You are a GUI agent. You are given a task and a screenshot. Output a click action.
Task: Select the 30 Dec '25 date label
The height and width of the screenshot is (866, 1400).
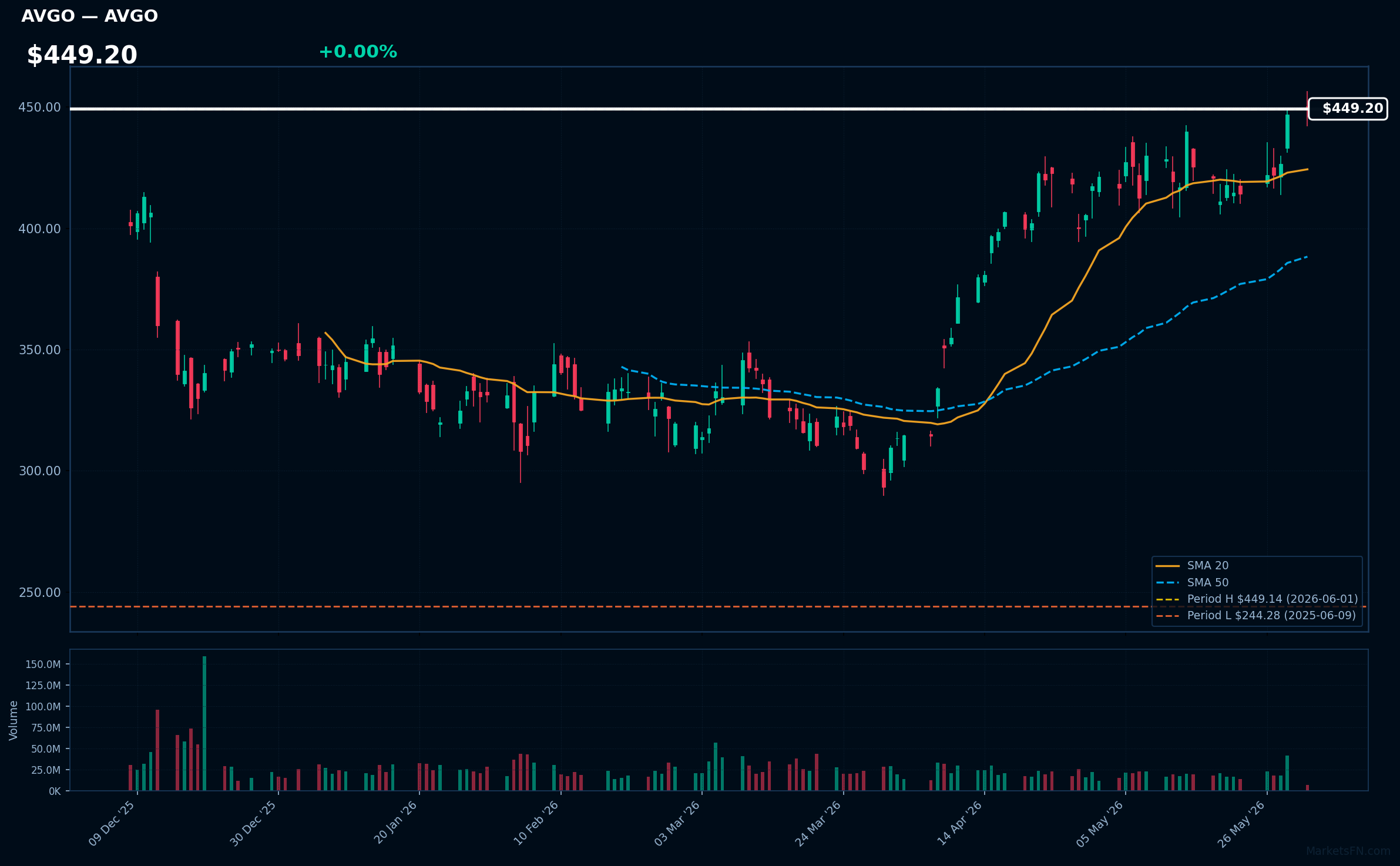point(253,823)
